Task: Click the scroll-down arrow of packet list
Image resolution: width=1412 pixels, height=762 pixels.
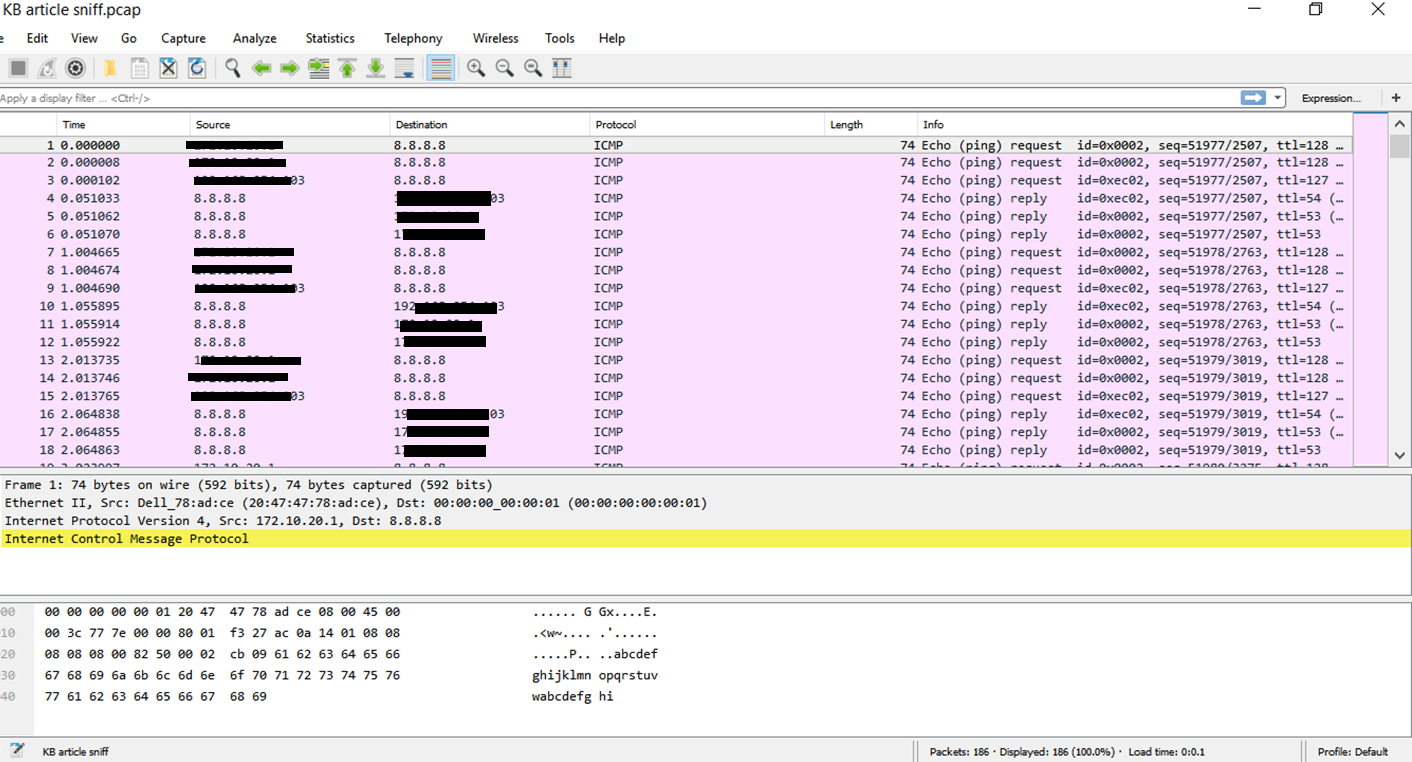Action: [x=1399, y=456]
